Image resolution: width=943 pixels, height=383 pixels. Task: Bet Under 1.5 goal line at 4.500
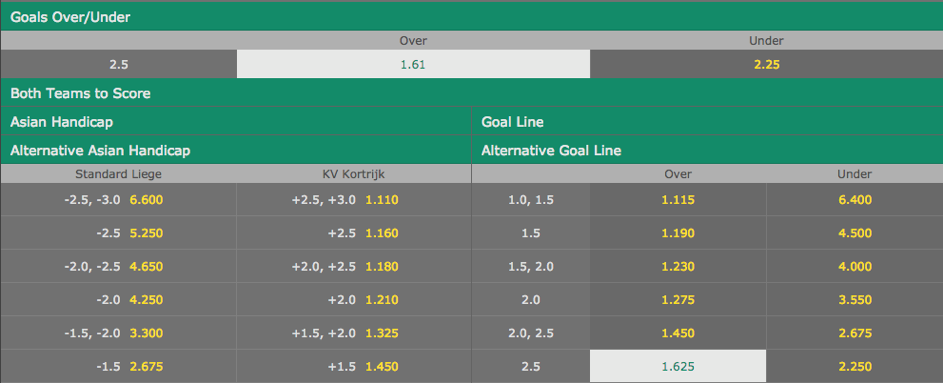pos(855,233)
